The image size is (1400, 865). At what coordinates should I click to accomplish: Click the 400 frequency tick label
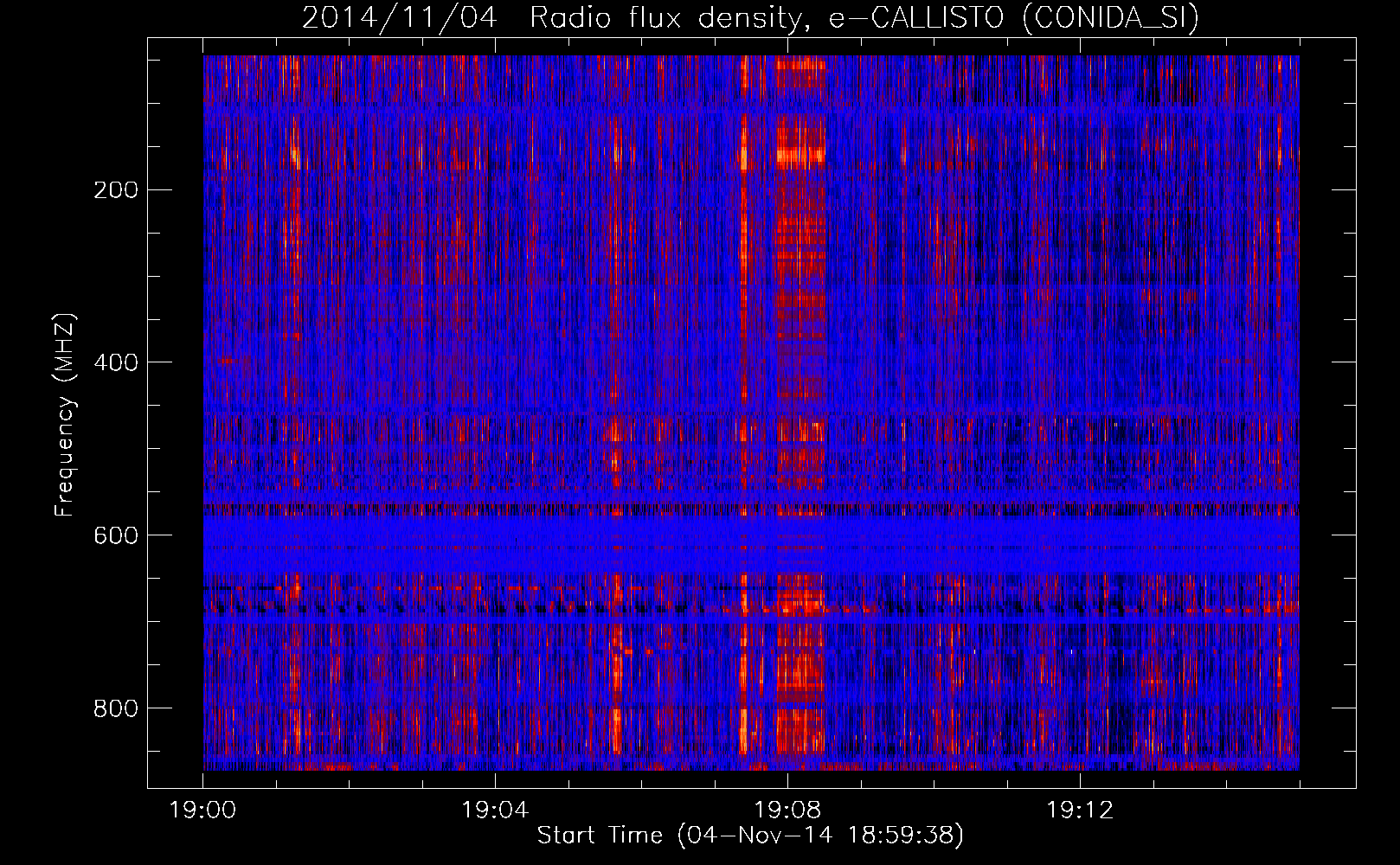(116, 362)
